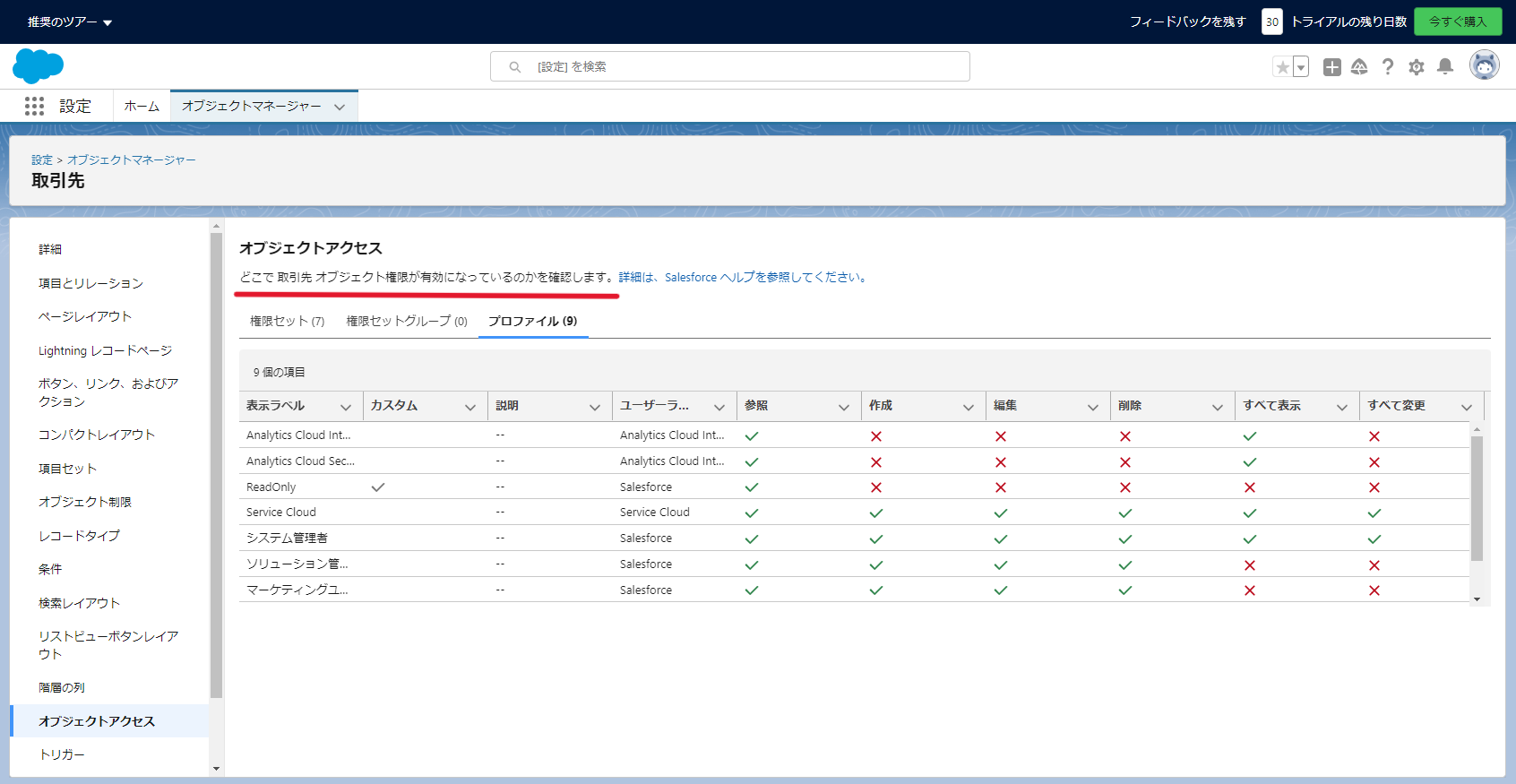Open オブジェクトマネージャー tab dropdown chevron
The width and height of the screenshot is (1516, 784).
coord(340,107)
